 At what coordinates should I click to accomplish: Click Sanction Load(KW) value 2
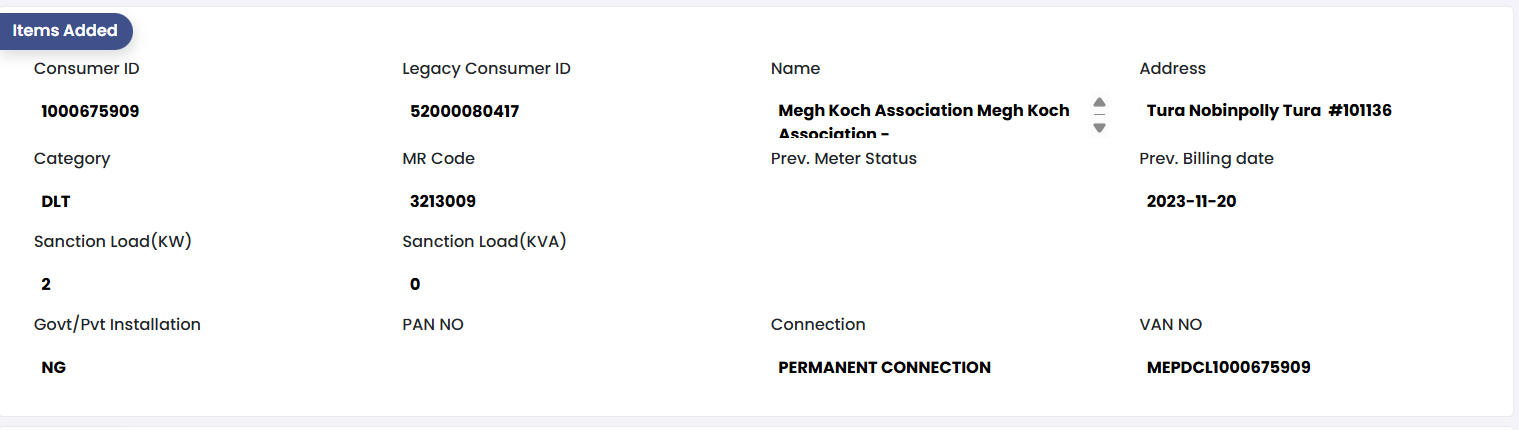46,285
